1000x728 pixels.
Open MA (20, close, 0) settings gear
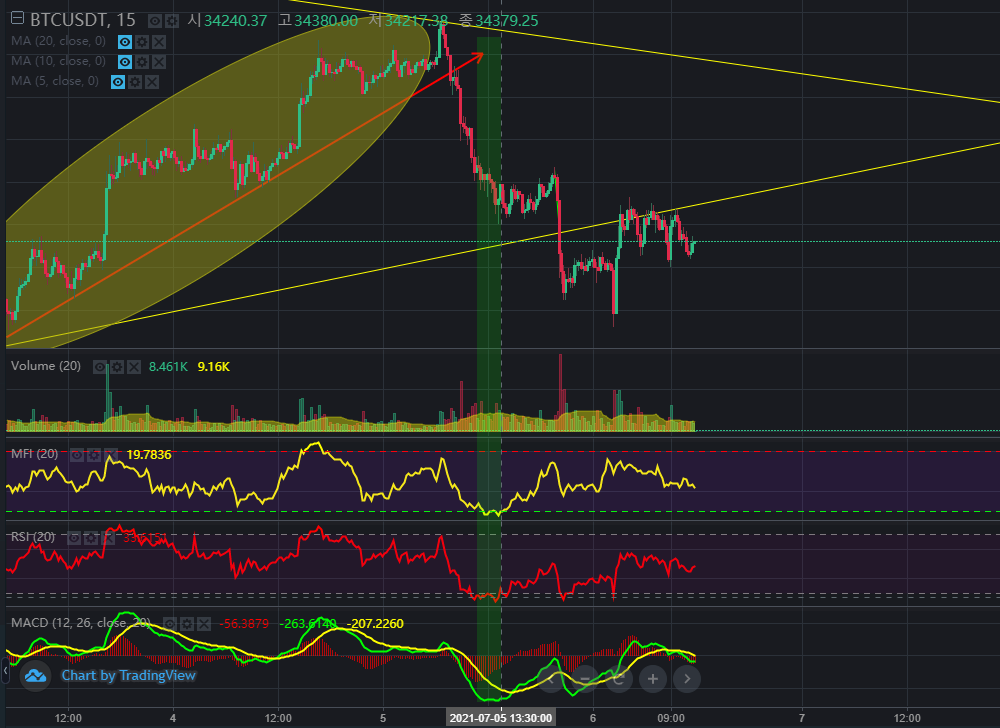point(142,41)
